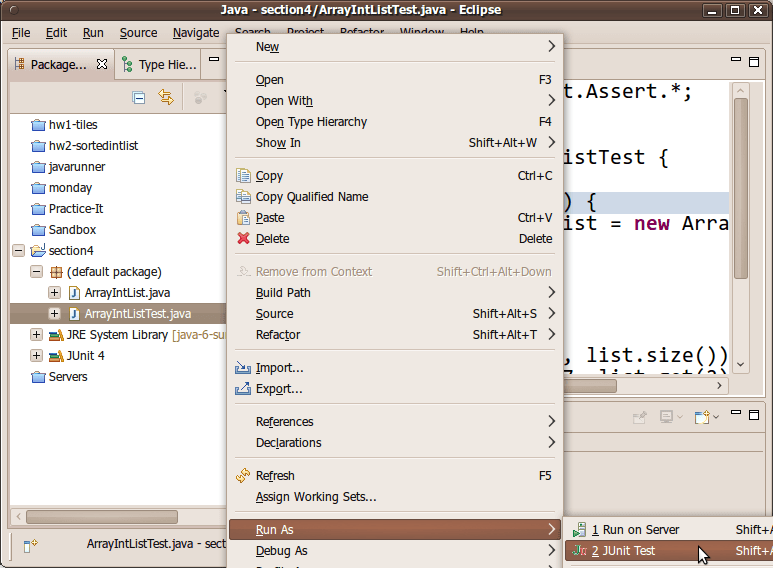This screenshot has width=773, height=568.
Task: Switch to Type Hierarchy tab
Action: [x=159, y=65]
